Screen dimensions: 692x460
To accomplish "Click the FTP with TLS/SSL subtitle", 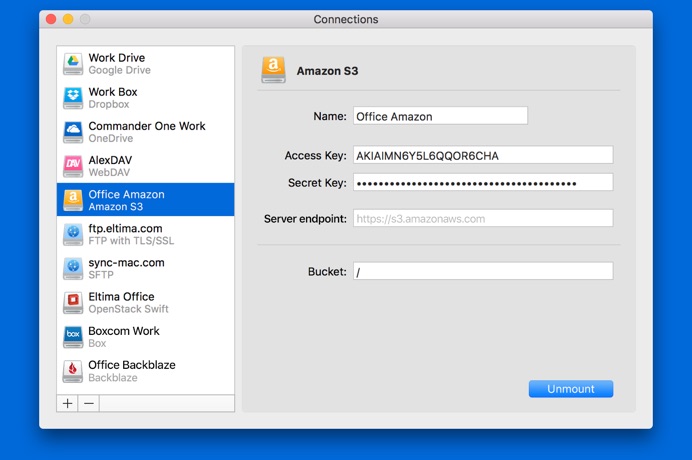I will tap(131, 241).
